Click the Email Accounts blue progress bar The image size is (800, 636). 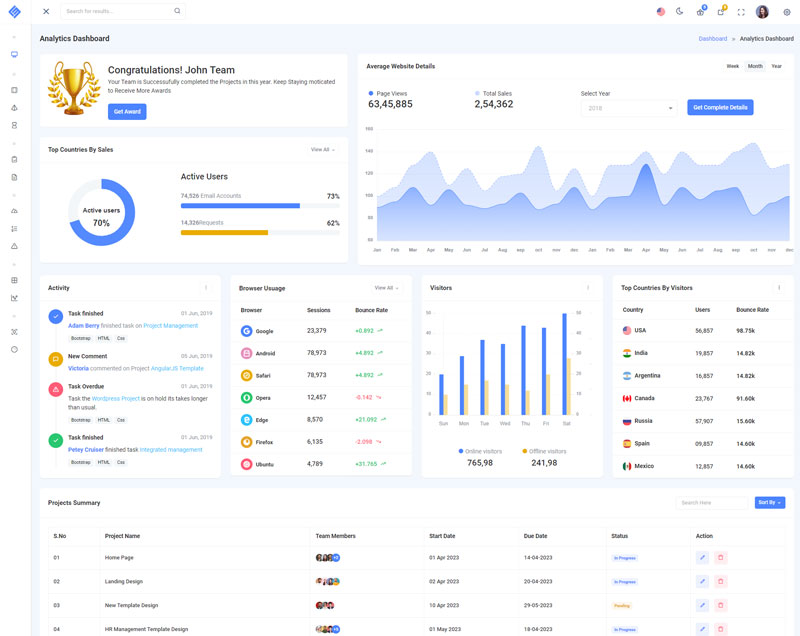tap(240, 206)
